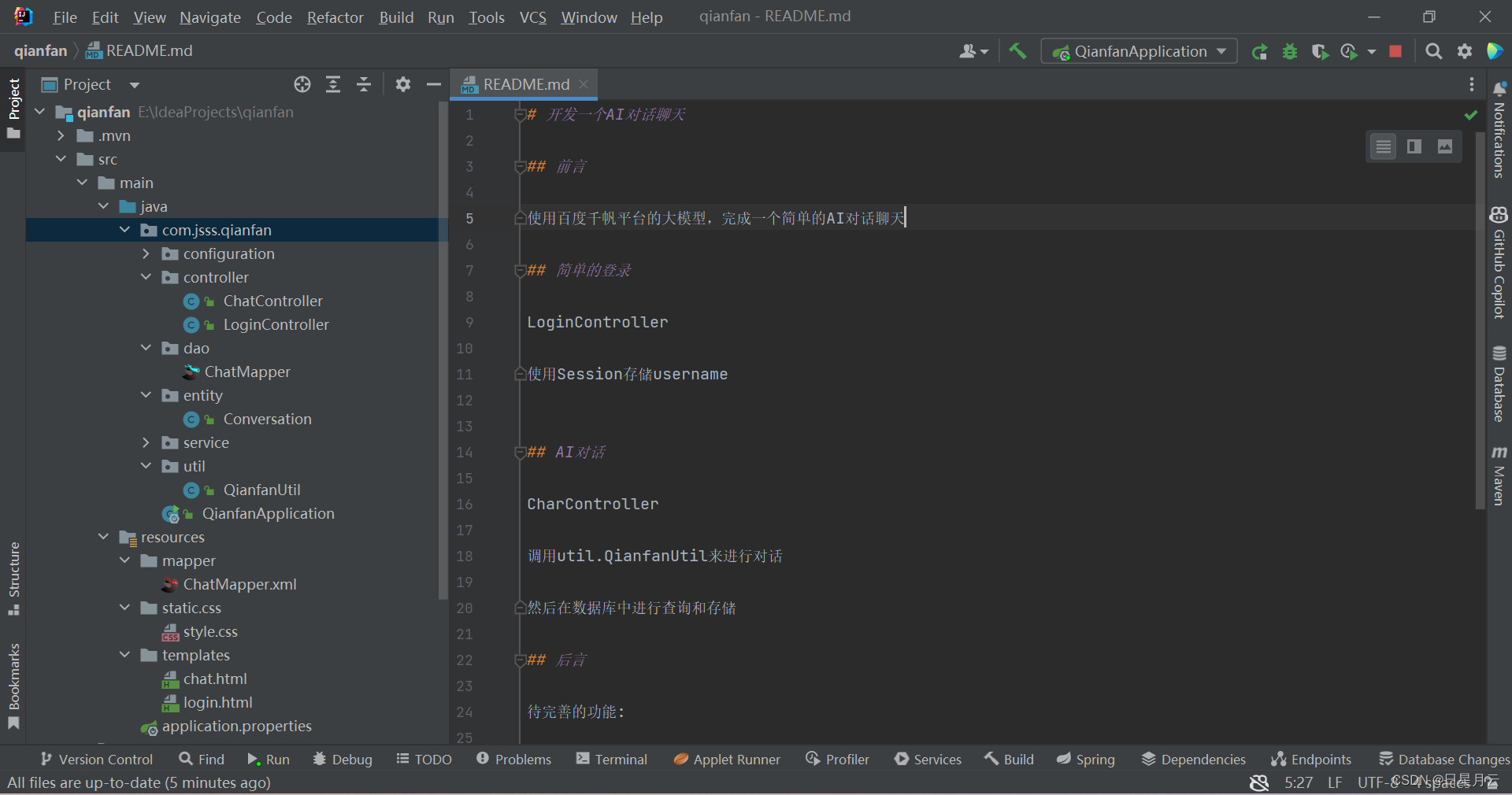The image size is (1512, 795).
Task: Open Database side panel
Action: pos(1499,384)
